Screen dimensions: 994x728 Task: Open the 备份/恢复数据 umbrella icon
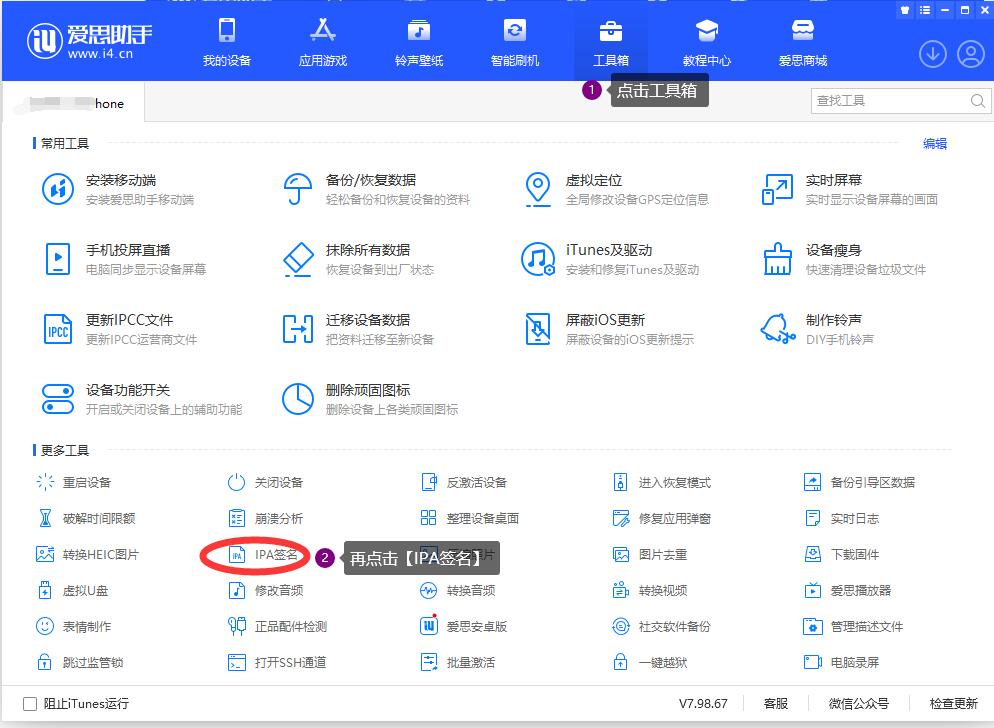click(297, 189)
